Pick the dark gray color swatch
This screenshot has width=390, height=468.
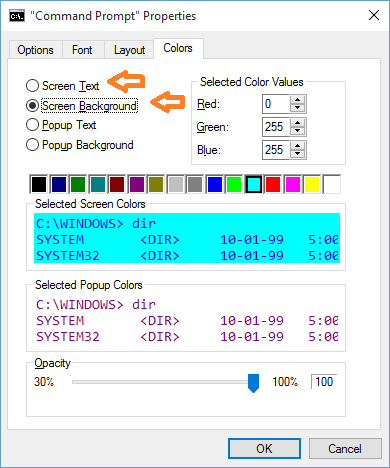pos(195,184)
